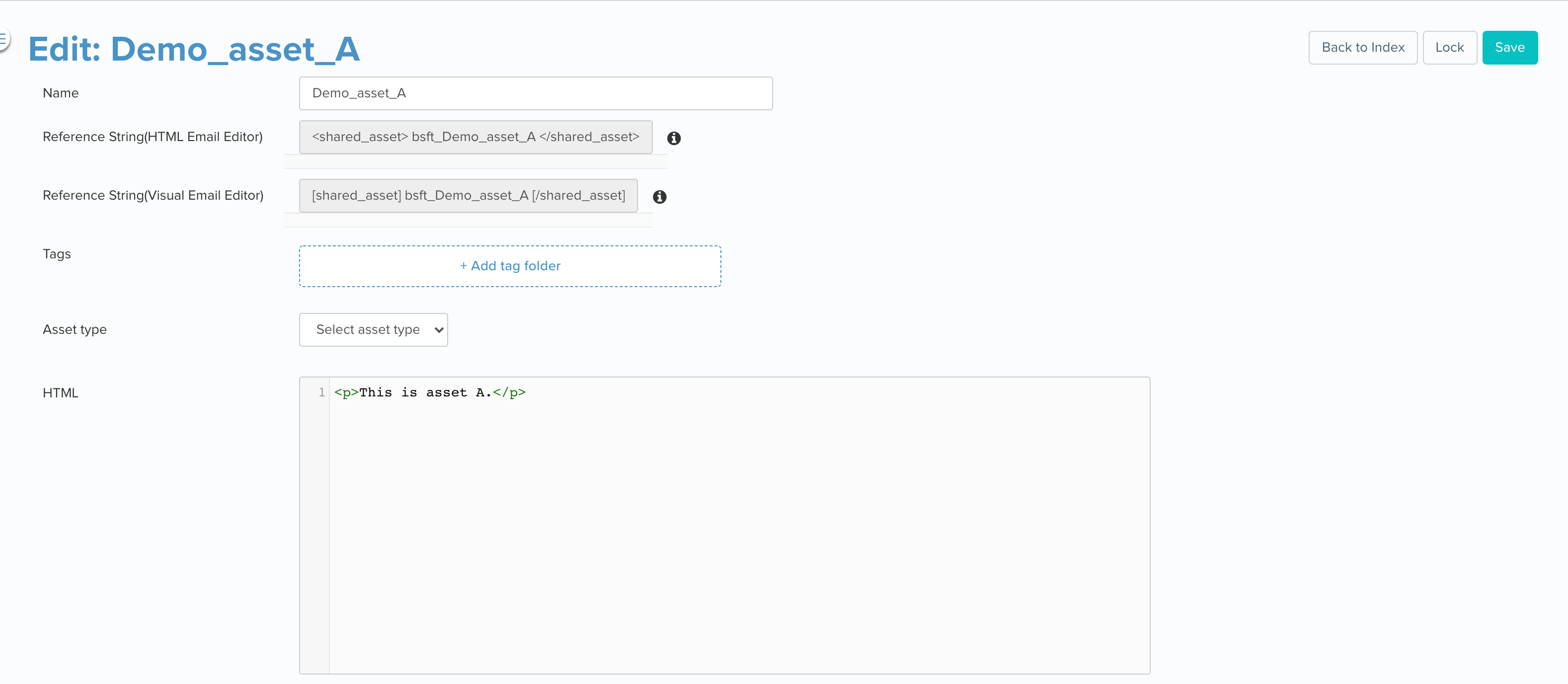Click the Visual Email Editor reference string field
The image size is (1568, 684).
468,195
